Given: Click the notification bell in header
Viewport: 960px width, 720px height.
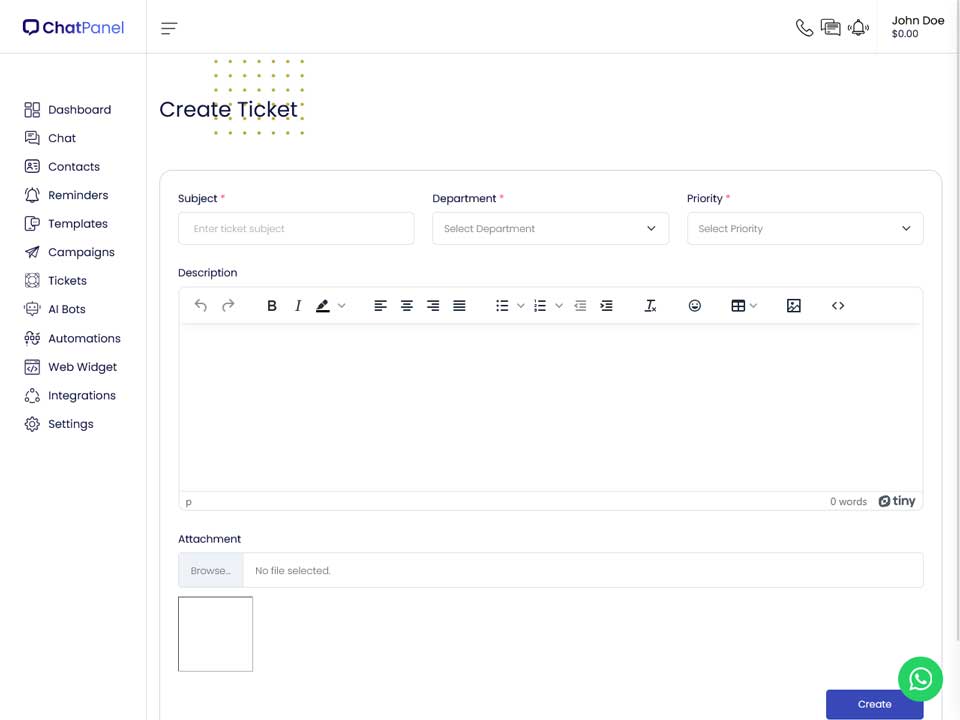Looking at the screenshot, I should [858, 28].
